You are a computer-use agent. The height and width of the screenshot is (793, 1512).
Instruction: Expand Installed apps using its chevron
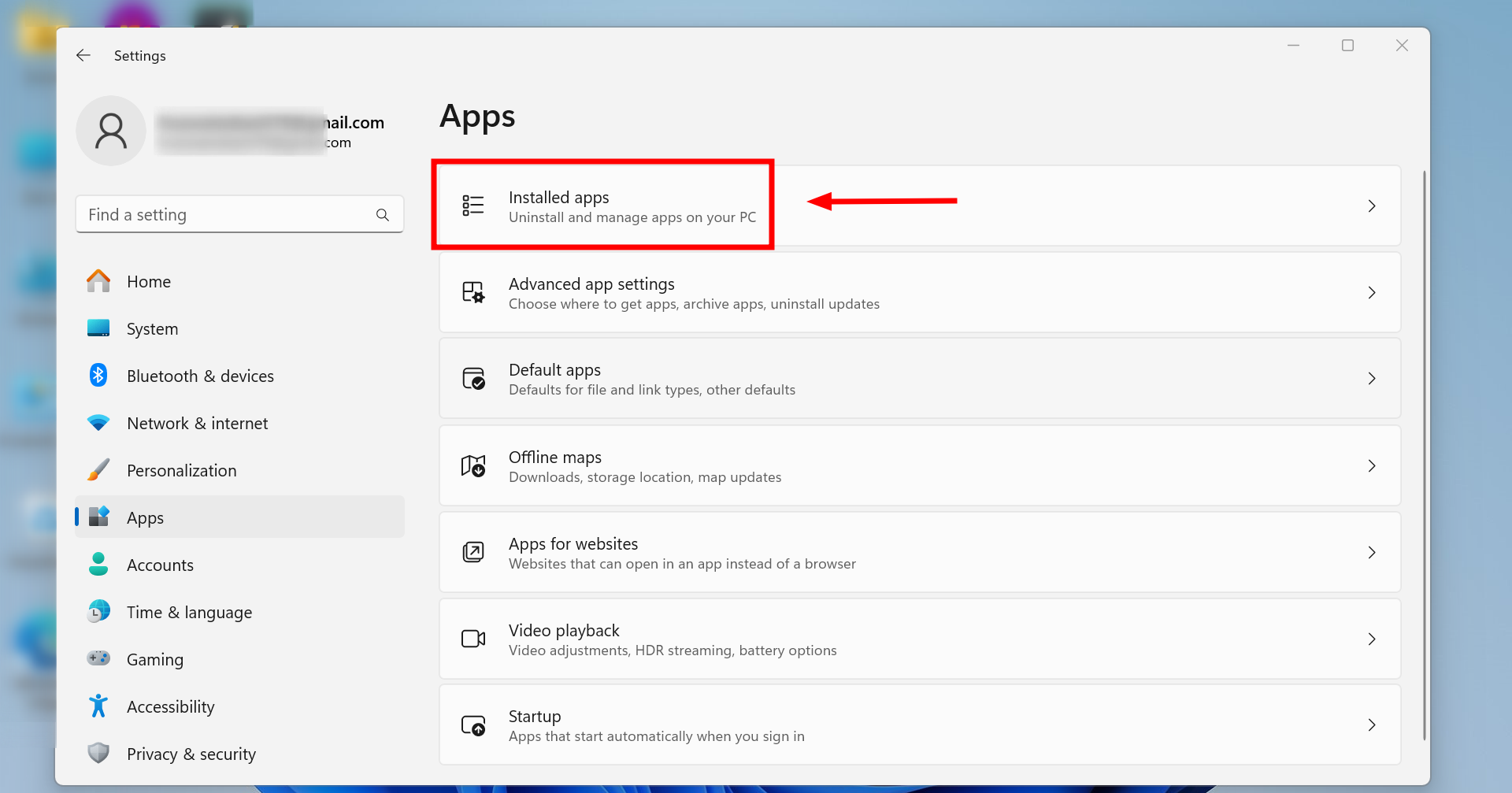point(1371,206)
